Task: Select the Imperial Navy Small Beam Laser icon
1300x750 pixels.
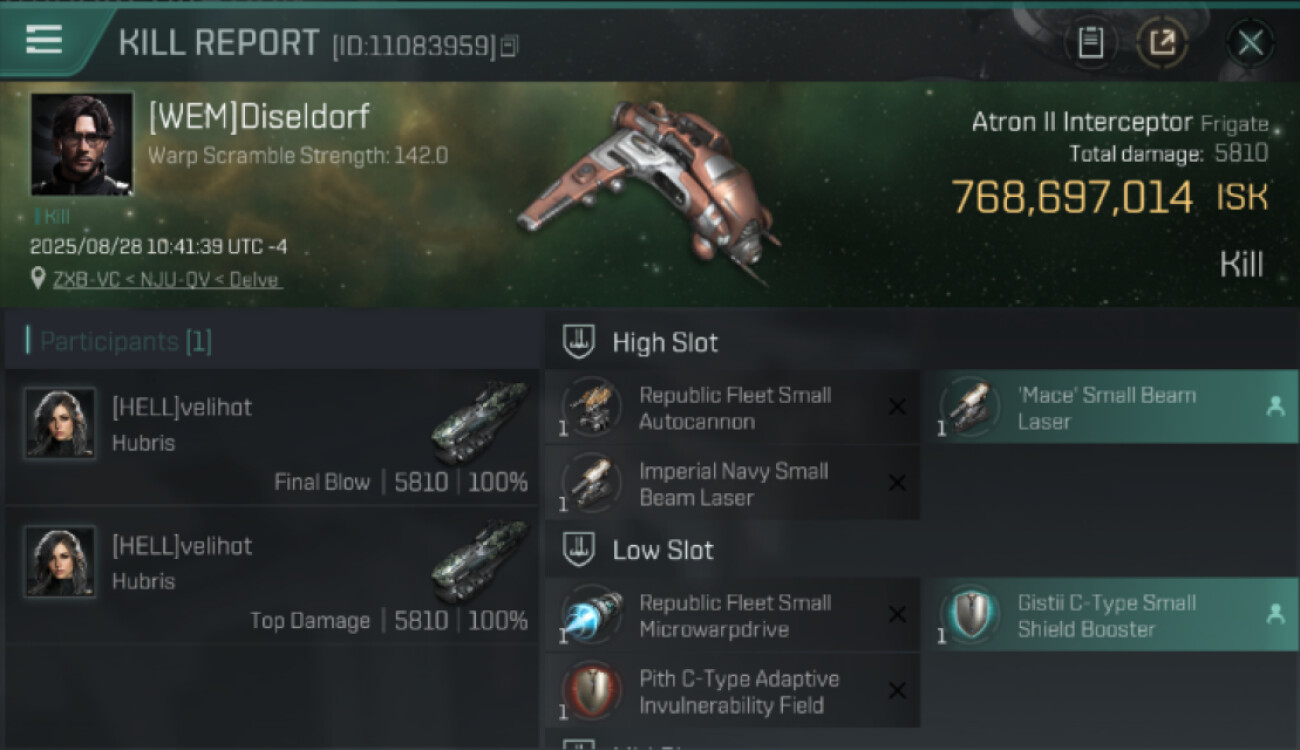Action: tap(592, 483)
